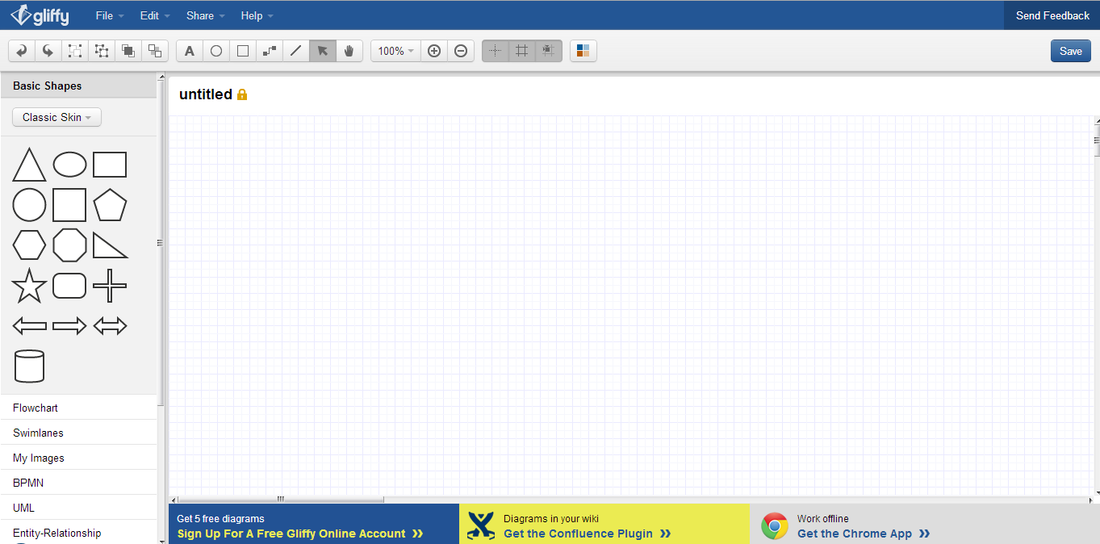Open Sign Up For A Free Gliffy Online Account link
The width and height of the screenshot is (1100, 544).
coord(300,533)
